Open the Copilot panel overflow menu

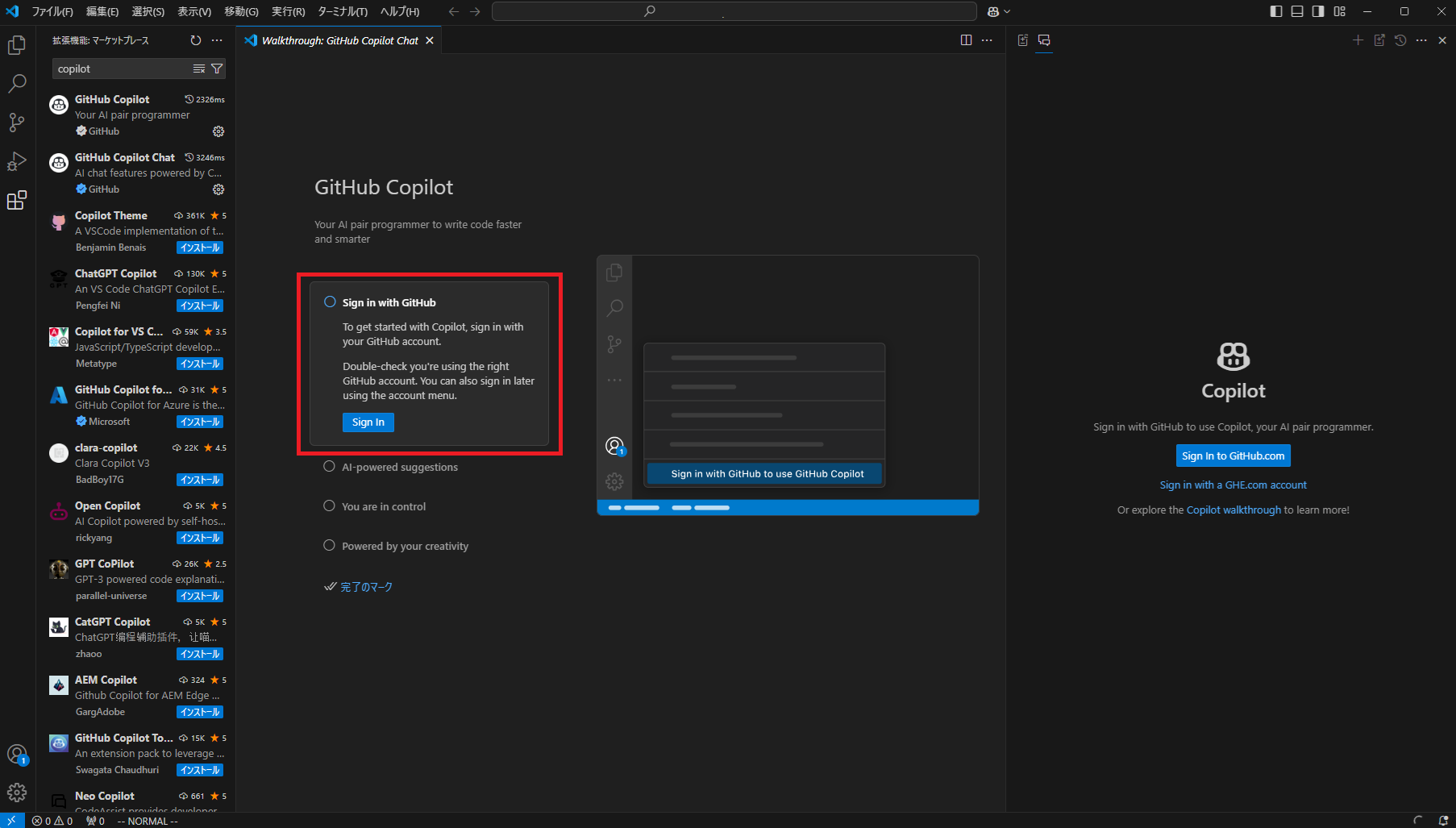pos(1421,40)
